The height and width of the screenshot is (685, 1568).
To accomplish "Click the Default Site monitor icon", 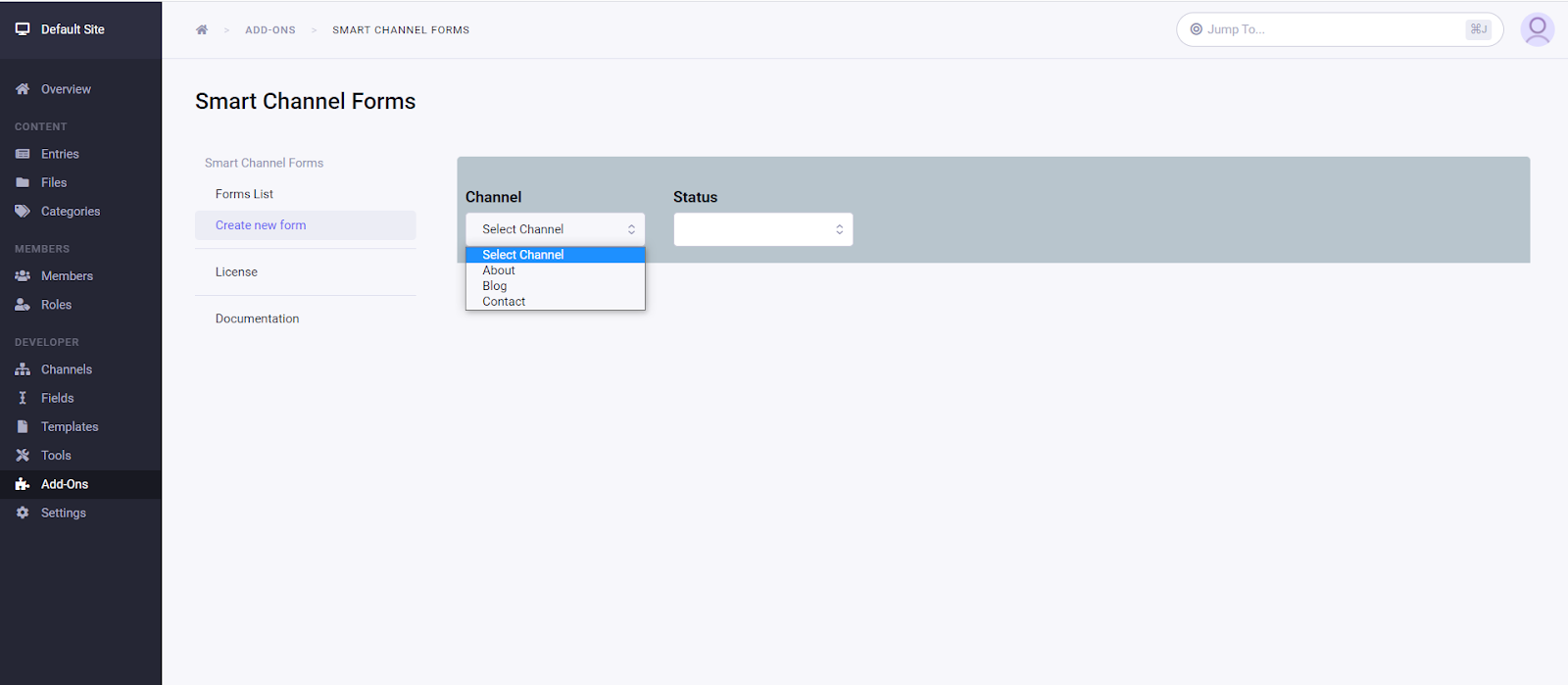I will click(23, 29).
